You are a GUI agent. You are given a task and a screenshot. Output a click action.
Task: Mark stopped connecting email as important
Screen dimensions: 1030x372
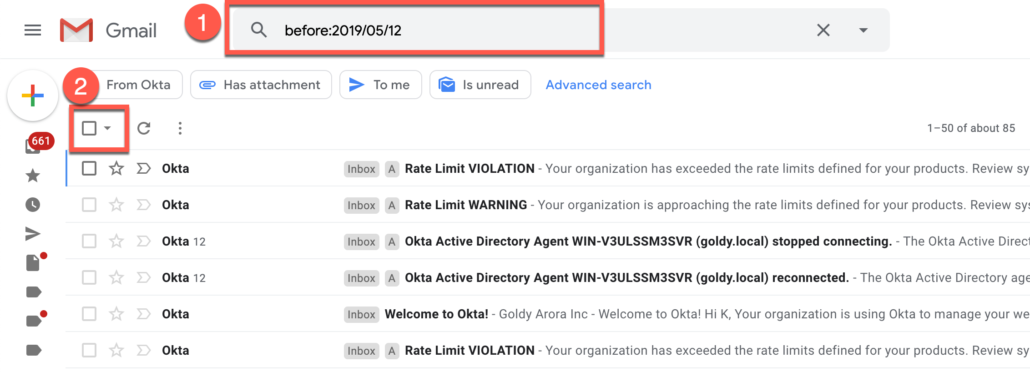[143, 241]
